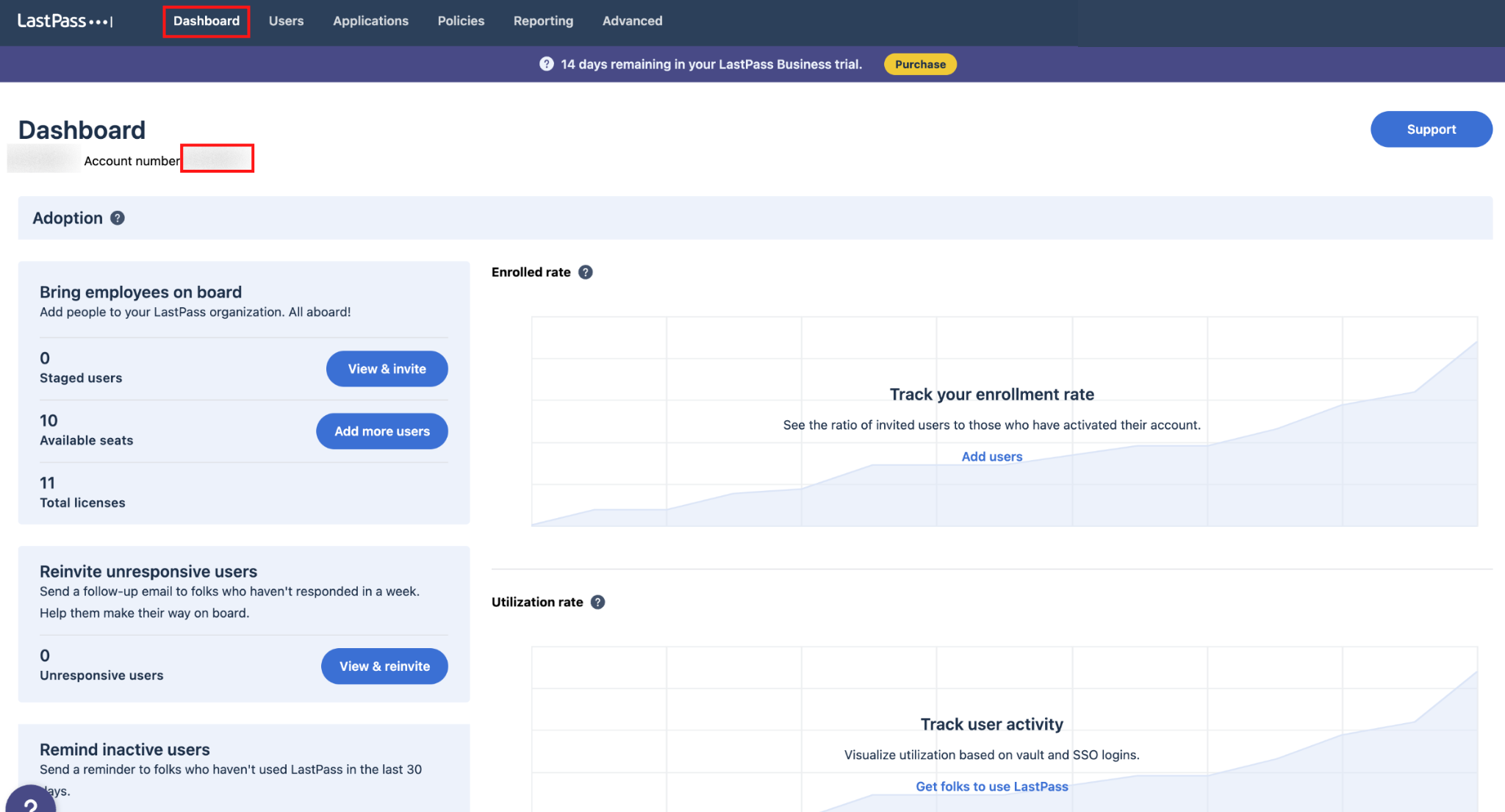This screenshot has width=1505, height=812.
Task: Open the Adoption help question-mark icon
Action: click(x=118, y=218)
